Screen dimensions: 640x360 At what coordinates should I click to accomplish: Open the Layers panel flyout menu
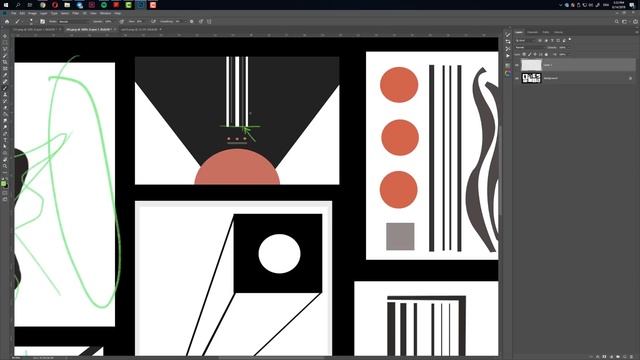(x=637, y=32)
